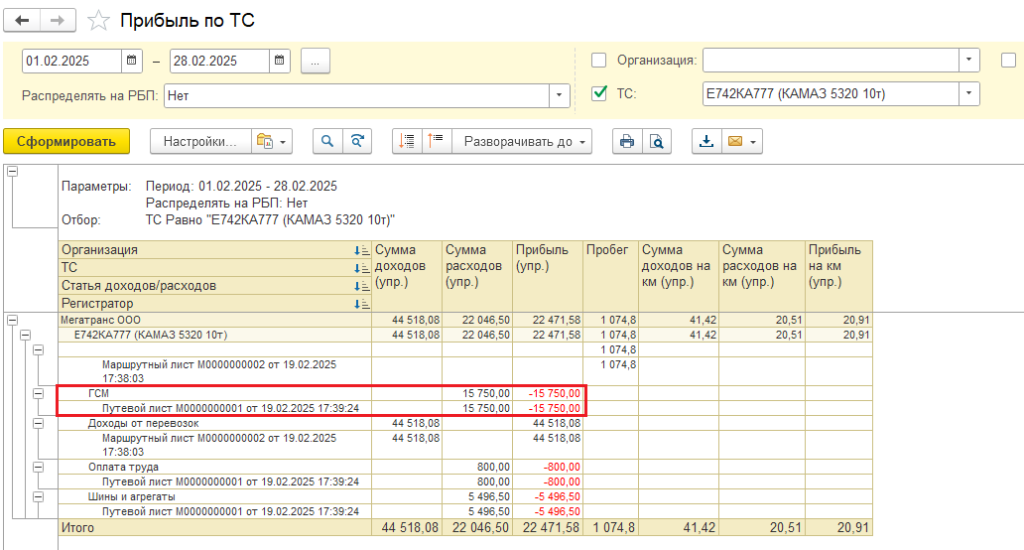Collapse the empty-article group with Пробег 1 074,8
This screenshot has height=550, width=1024.
tap(39, 350)
